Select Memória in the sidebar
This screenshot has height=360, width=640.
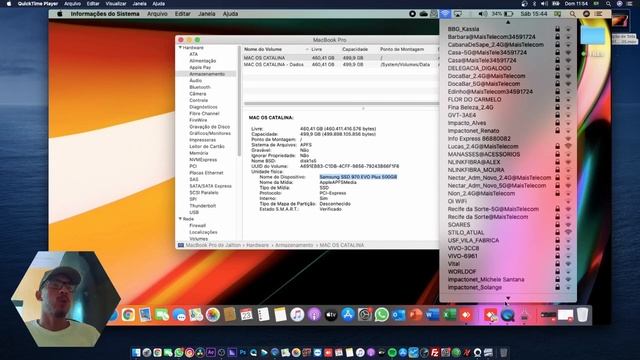click(198, 153)
